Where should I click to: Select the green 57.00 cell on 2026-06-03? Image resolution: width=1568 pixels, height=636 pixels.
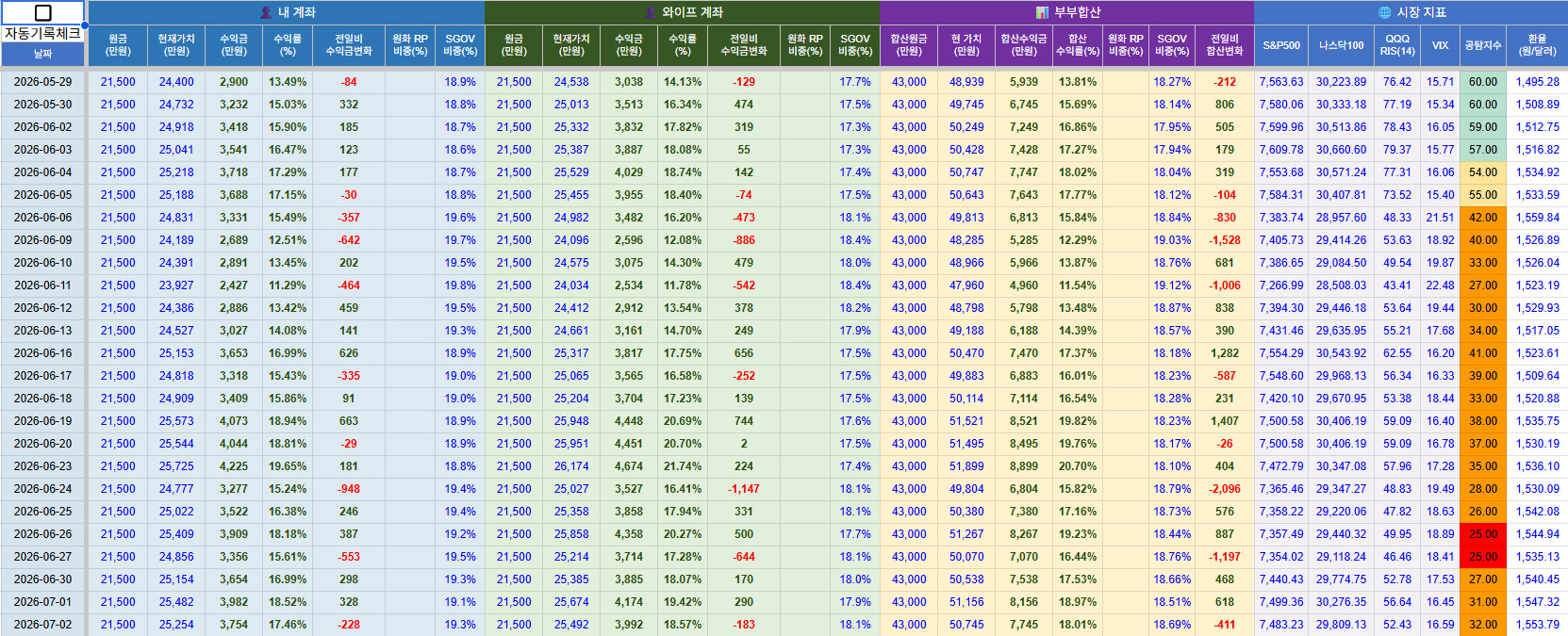(x=1482, y=150)
